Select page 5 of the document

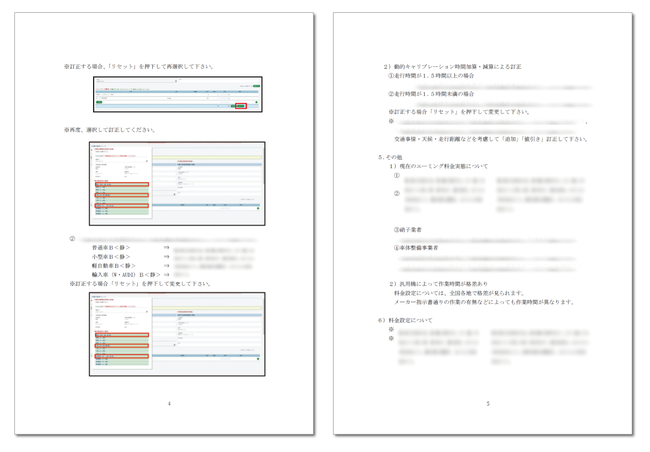pos(483,224)
